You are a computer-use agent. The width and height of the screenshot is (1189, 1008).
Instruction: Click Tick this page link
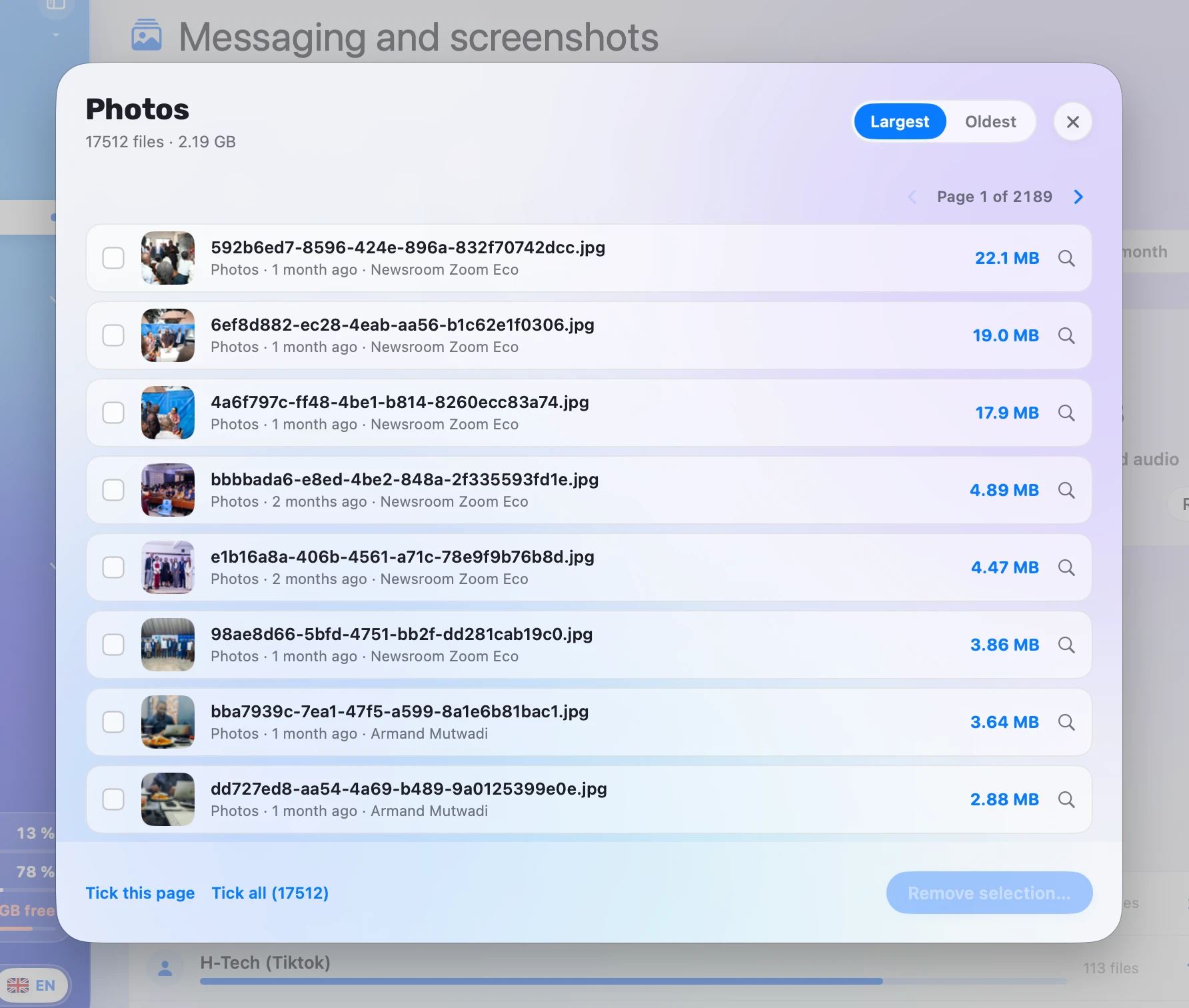pyautogui.click(x=140, y=893)
